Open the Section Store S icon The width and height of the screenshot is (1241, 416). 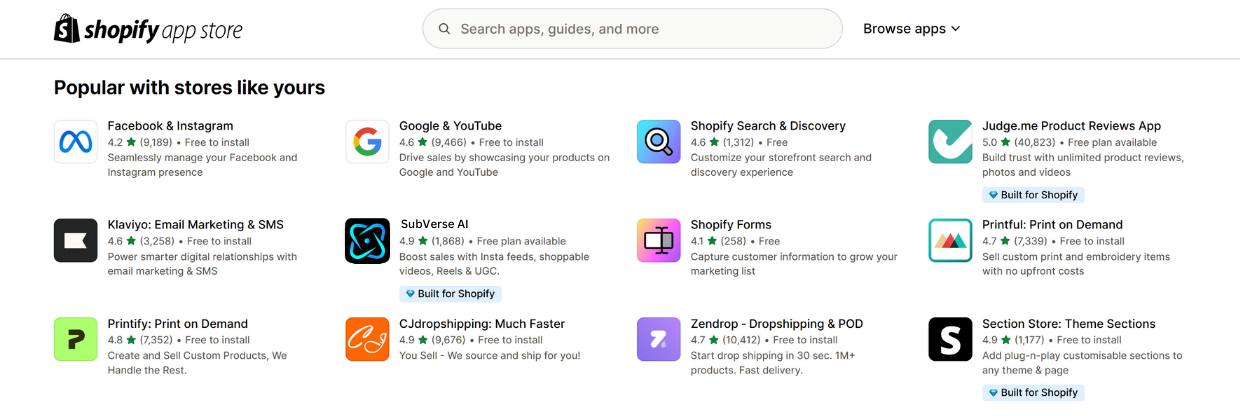950,339
